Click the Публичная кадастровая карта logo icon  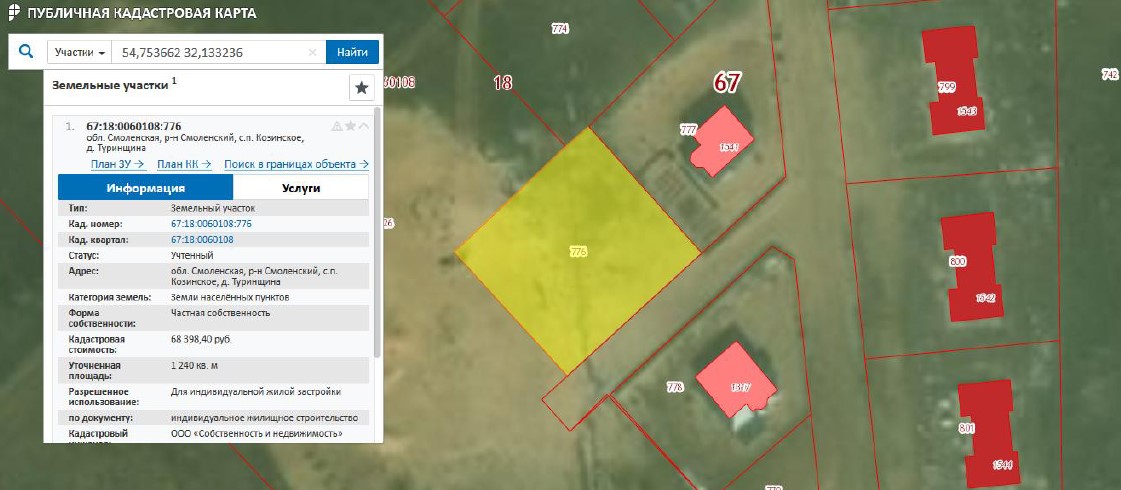[x=13, y=14]
